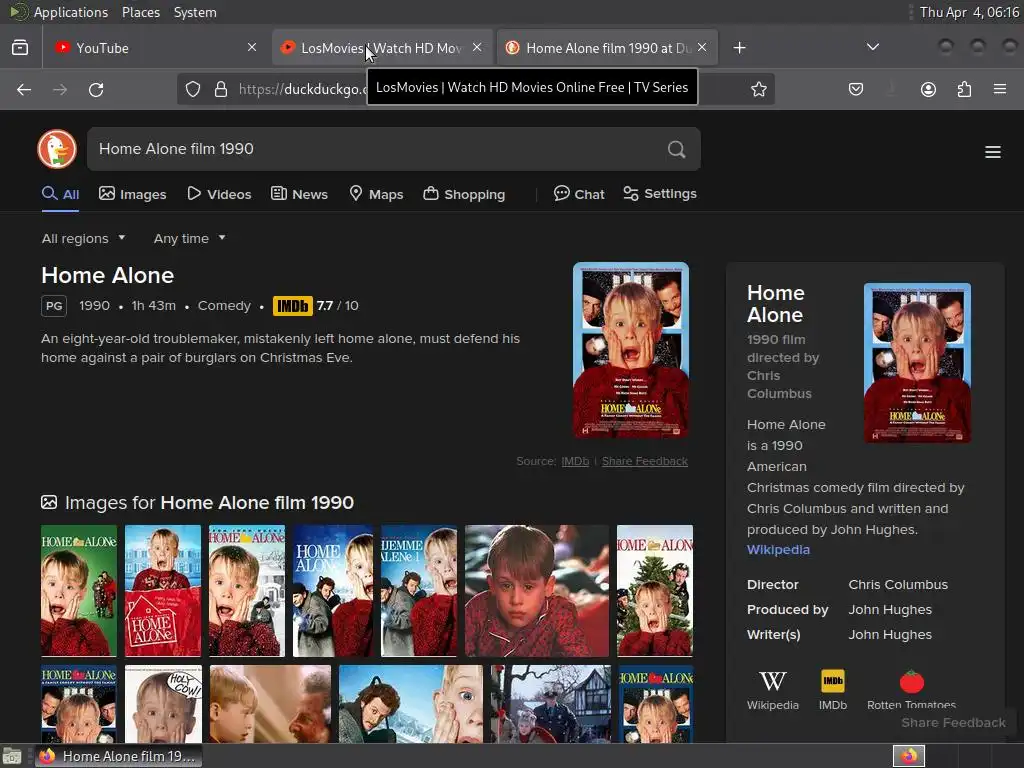
Task: Switch to the LosMovies tab
Action: (381, 48)
